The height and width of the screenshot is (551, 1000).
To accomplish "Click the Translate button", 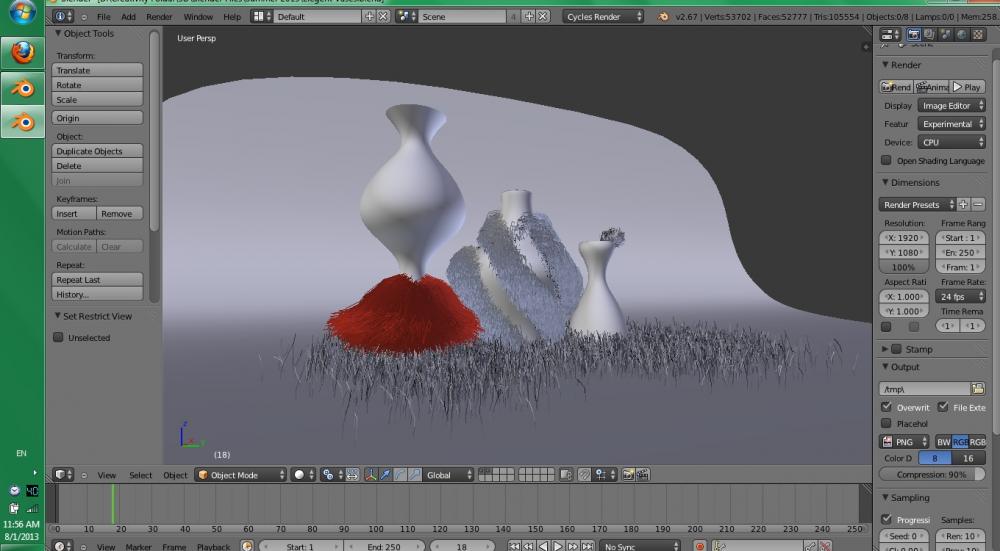I will coord(97,70).
